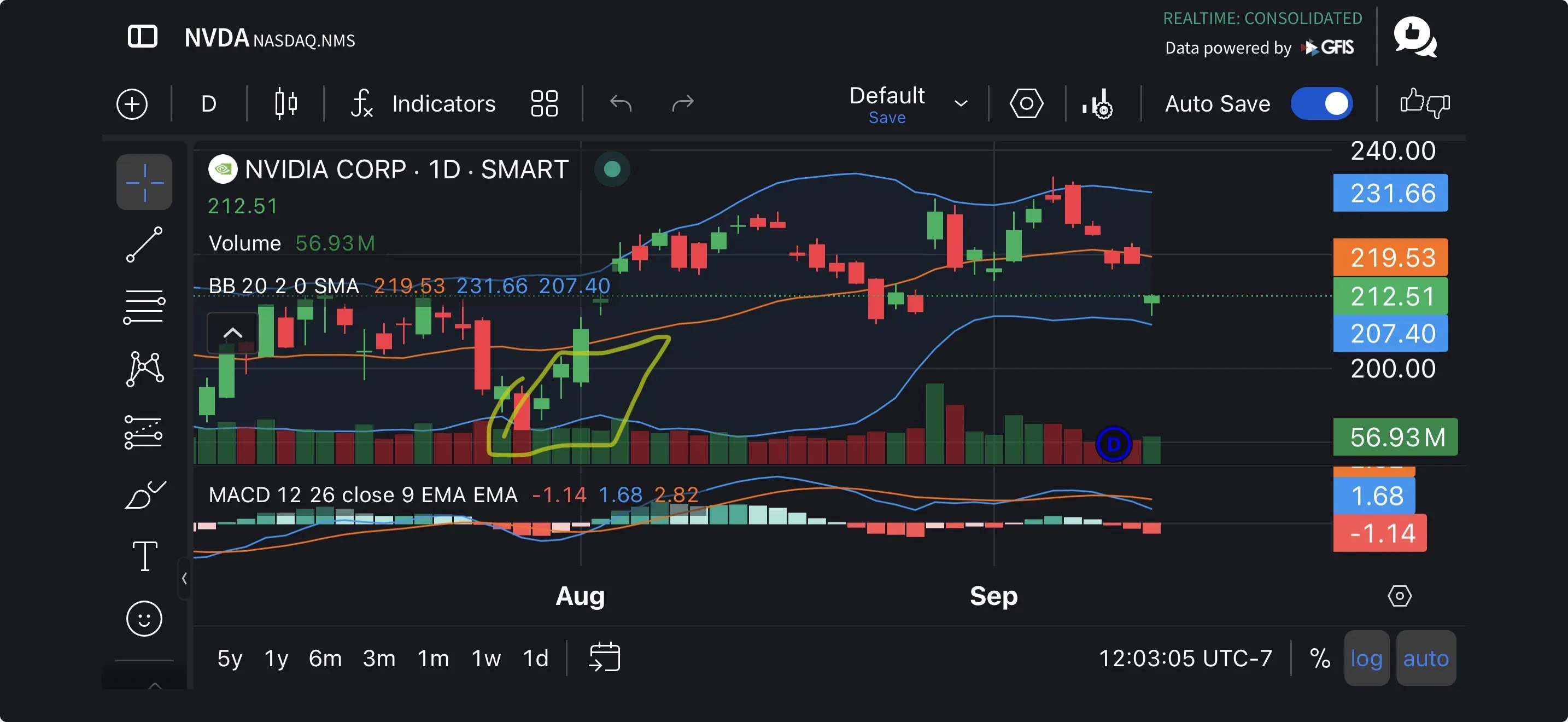1568x722 pixels.
Task: Open the Fibonacci retracement lines tool
Action: [144, 307]
